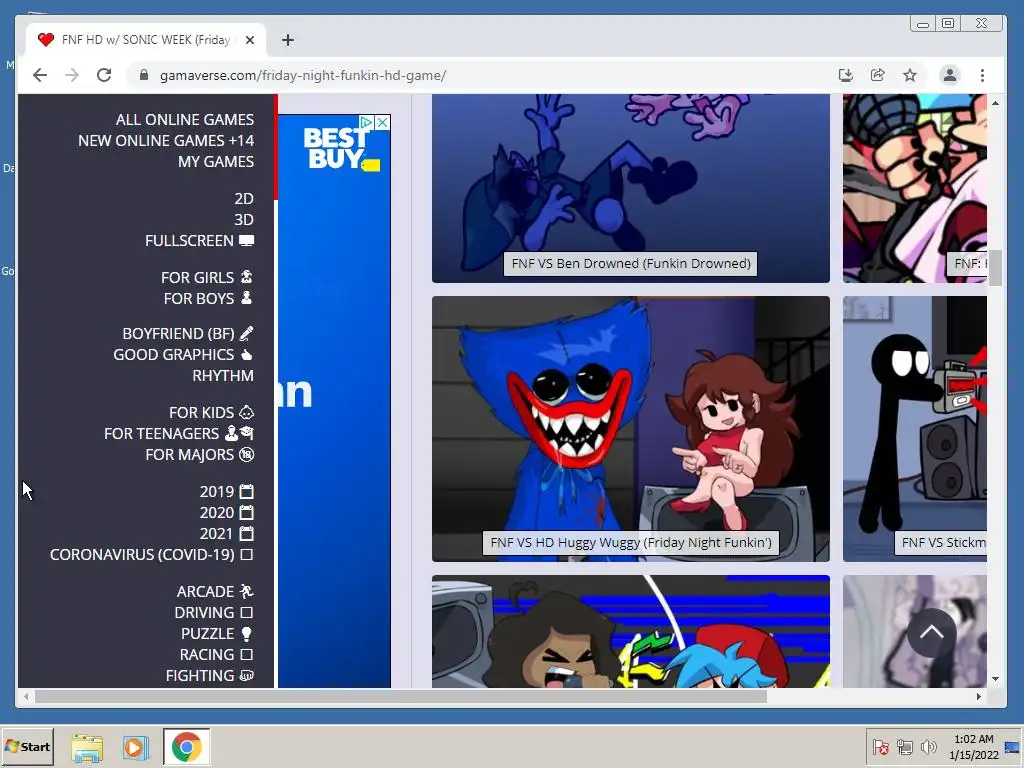Click the volume speaker tray icon
The height and width of the screenshot is (768, 1024).
(928, 746)
